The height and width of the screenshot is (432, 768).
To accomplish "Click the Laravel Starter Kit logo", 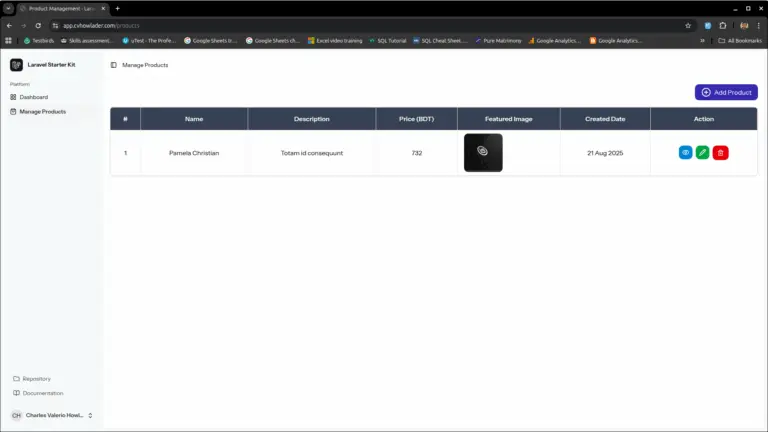I will [x=16, y=64].
